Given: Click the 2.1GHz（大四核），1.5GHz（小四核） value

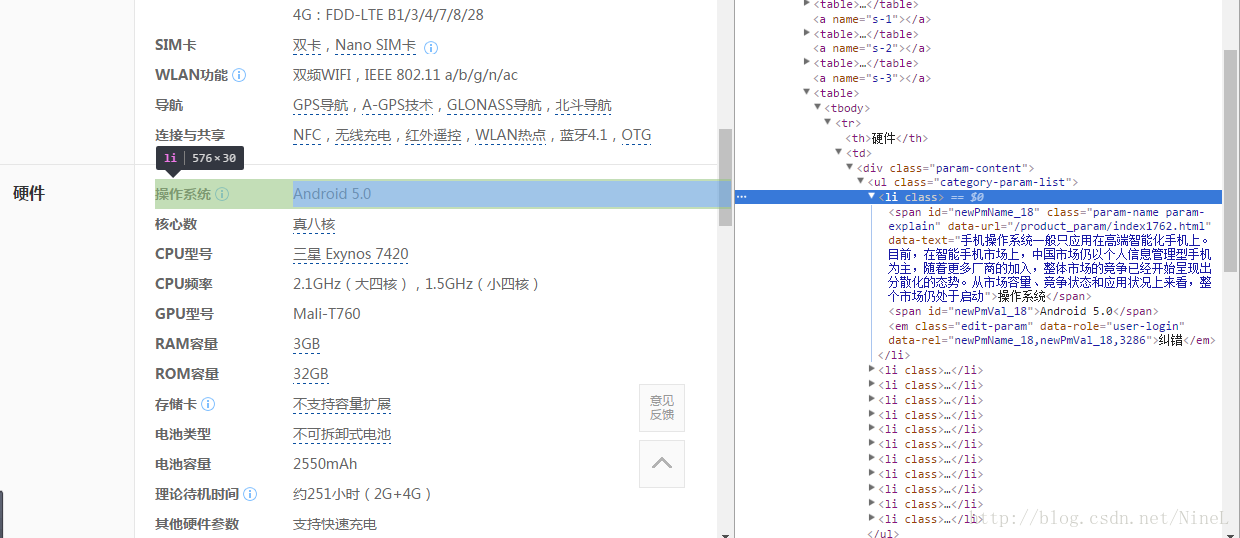Looking at the screenshot, I should [417, 284].
